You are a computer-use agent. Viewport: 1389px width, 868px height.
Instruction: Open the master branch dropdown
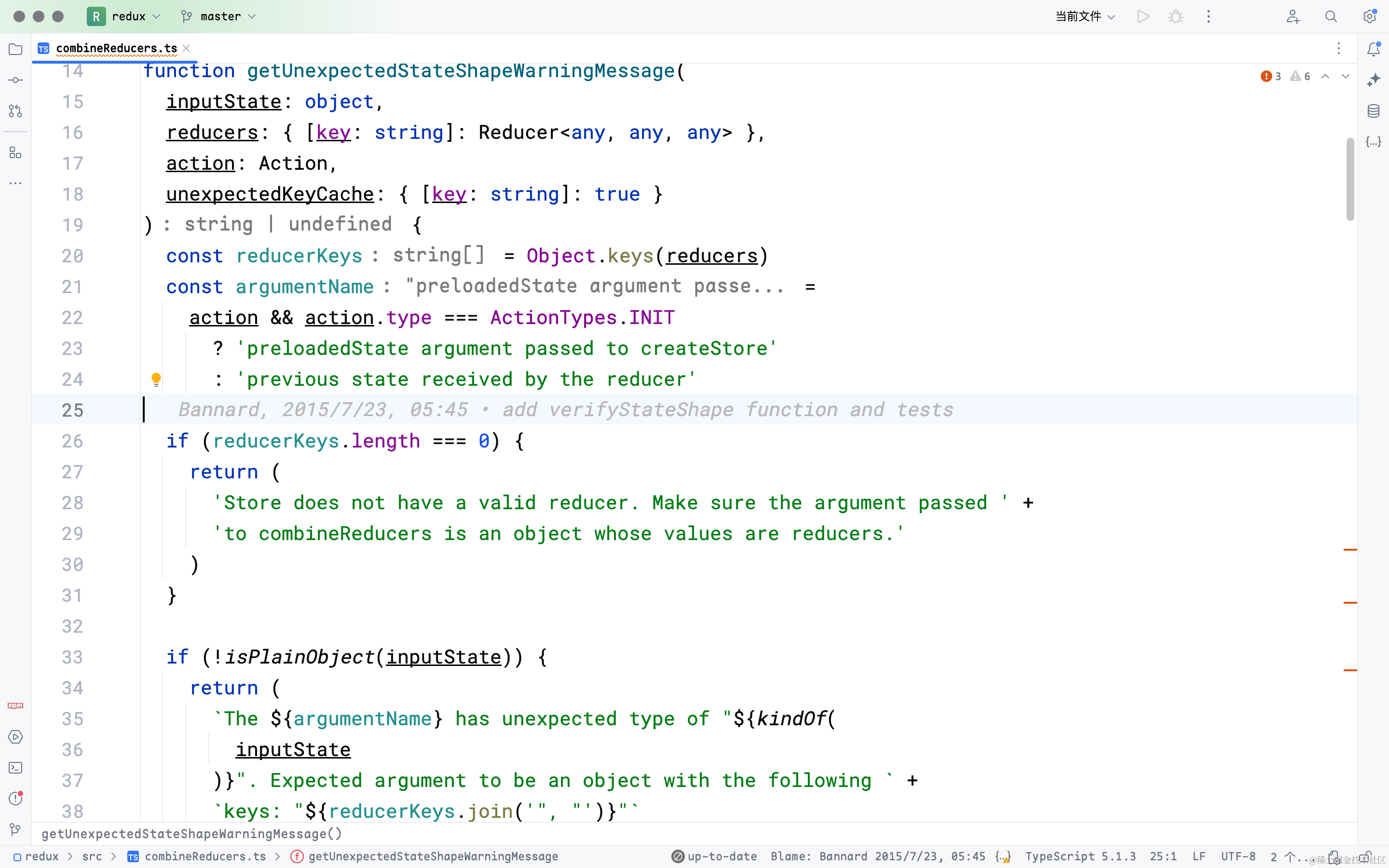[x=218, y=16]
